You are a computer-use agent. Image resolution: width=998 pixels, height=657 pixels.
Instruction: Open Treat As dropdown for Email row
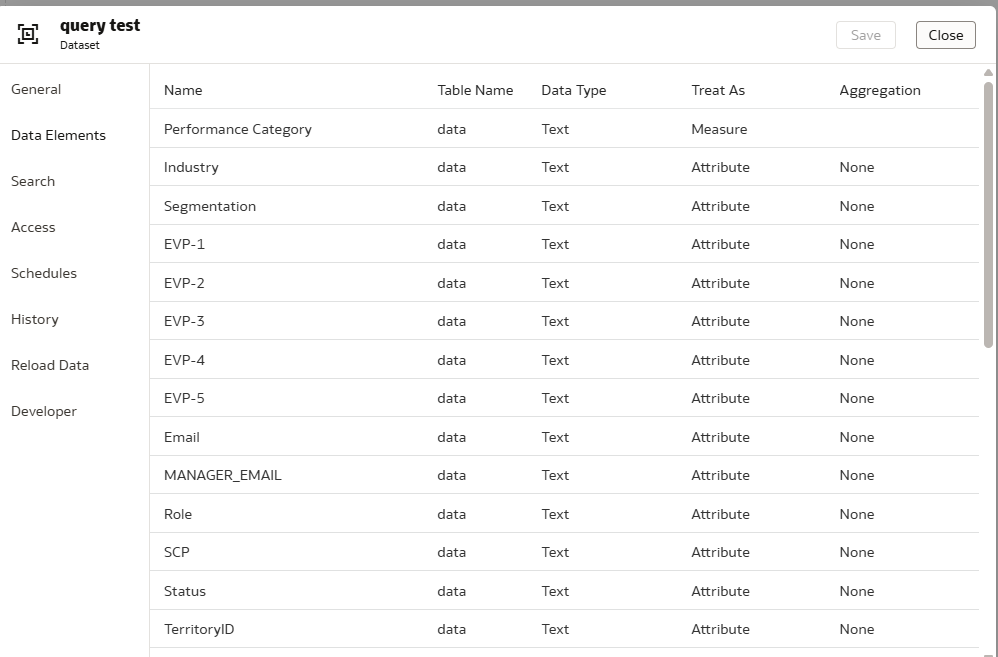tap(720, 437)
